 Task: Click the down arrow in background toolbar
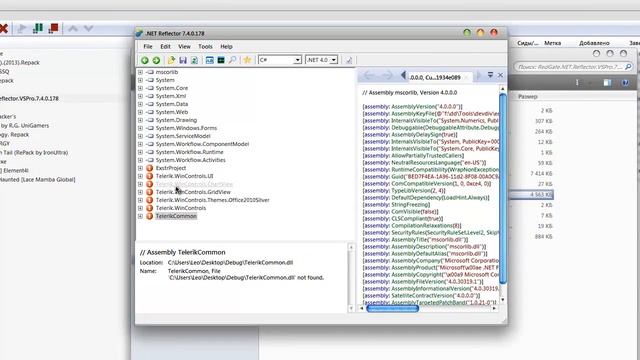[x=89, y=28]
